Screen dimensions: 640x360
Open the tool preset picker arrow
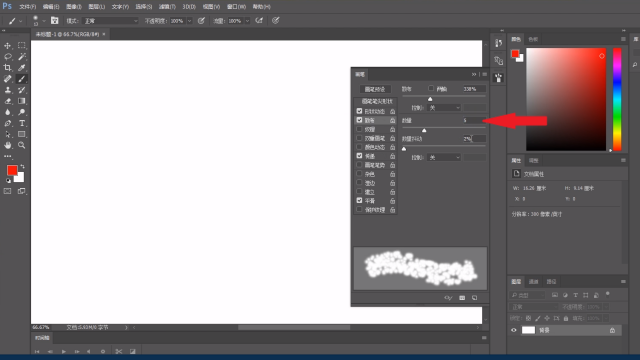click(x=20, y=21)
